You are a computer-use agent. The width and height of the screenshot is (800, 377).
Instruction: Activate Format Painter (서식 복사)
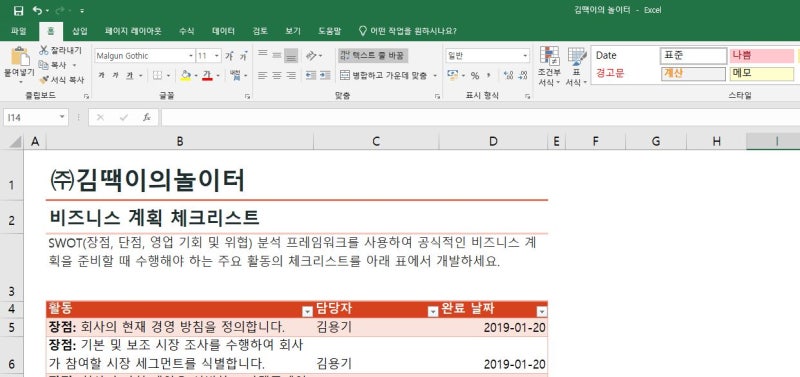click(x=62, y=80)
